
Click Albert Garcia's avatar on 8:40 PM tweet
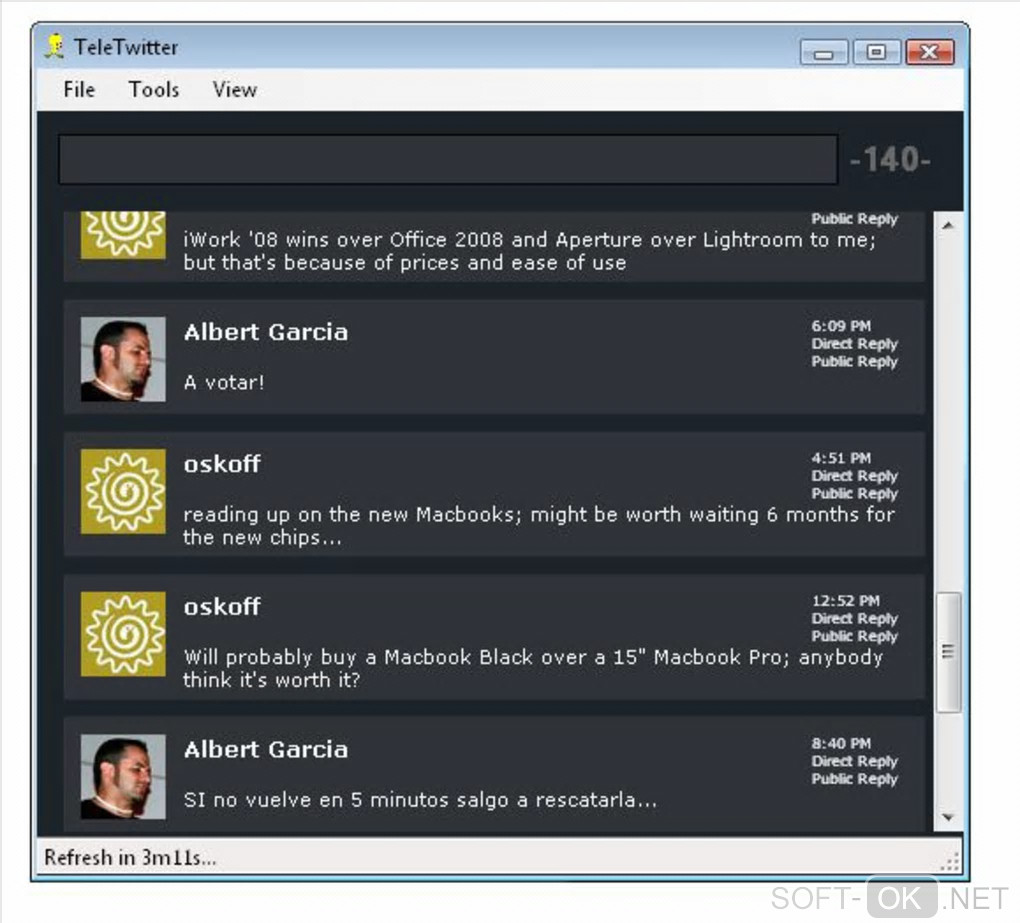click(x=123, y=777)
